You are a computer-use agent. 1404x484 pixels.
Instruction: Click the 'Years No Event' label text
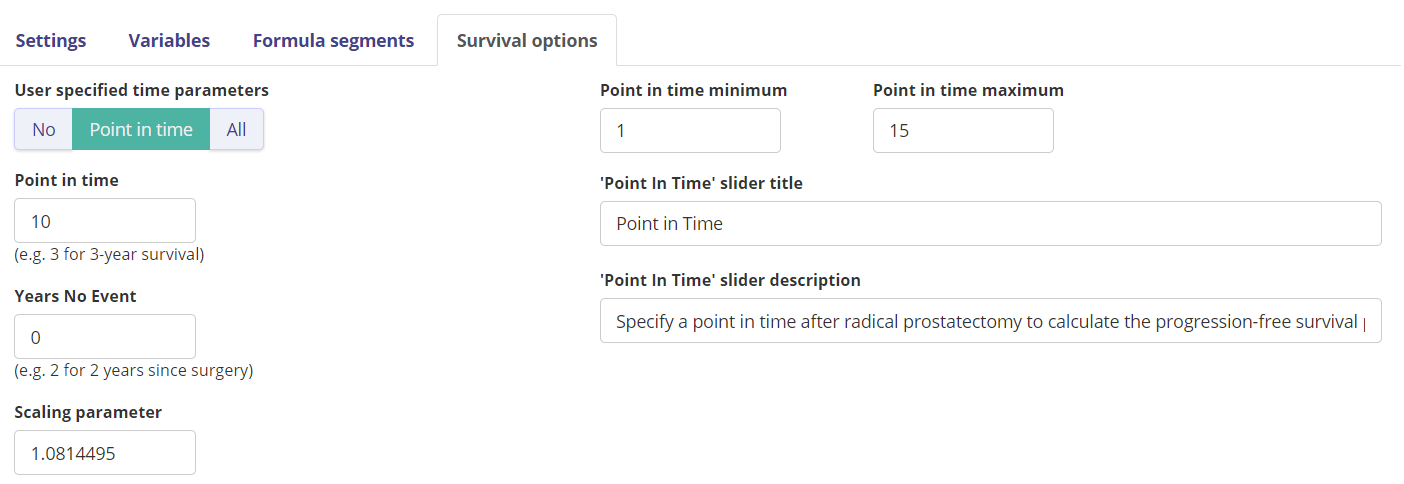pyautogui.click(x=76, y=296)
